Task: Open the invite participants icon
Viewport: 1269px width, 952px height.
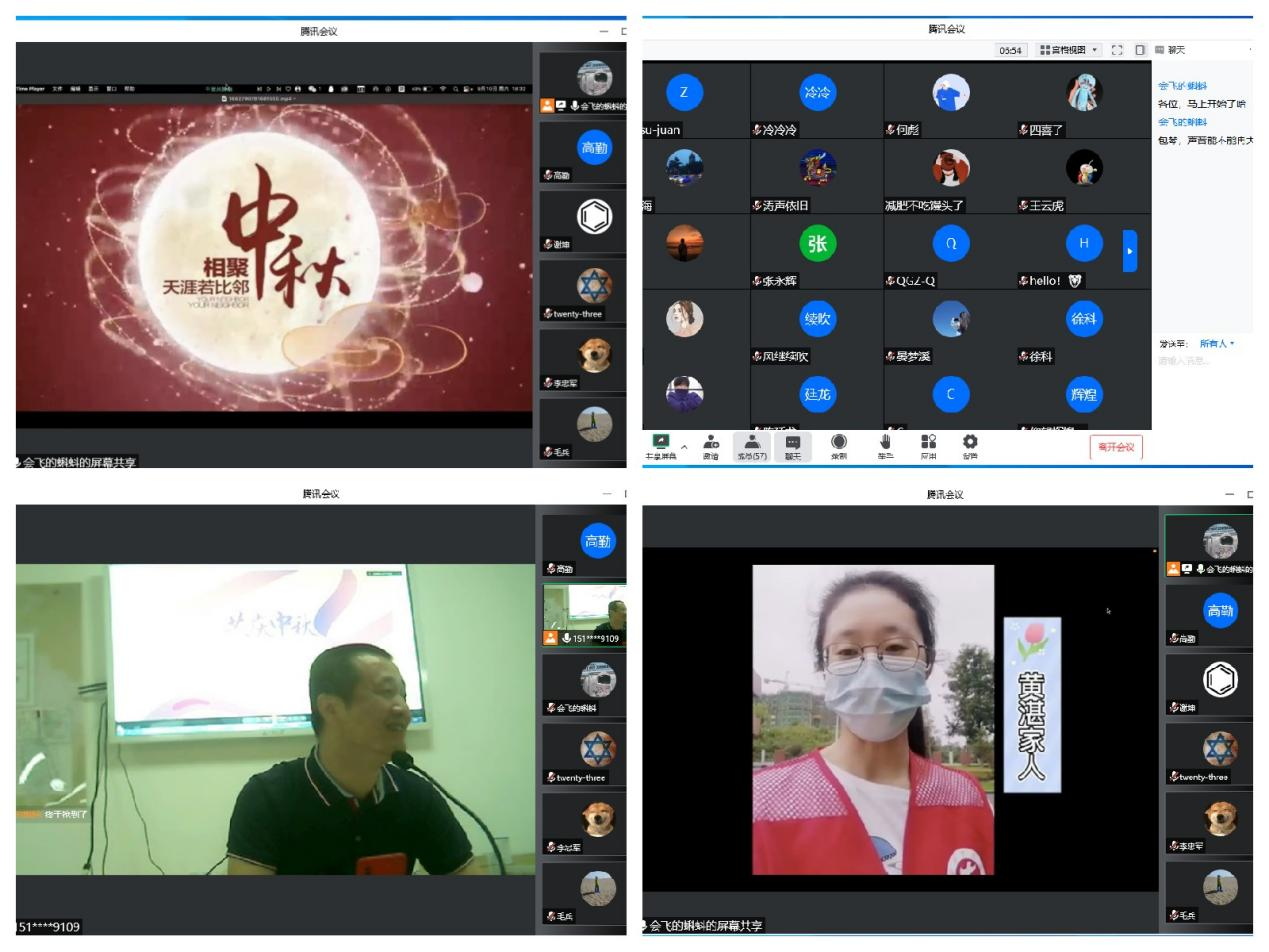Action: (x=710, y=445)
